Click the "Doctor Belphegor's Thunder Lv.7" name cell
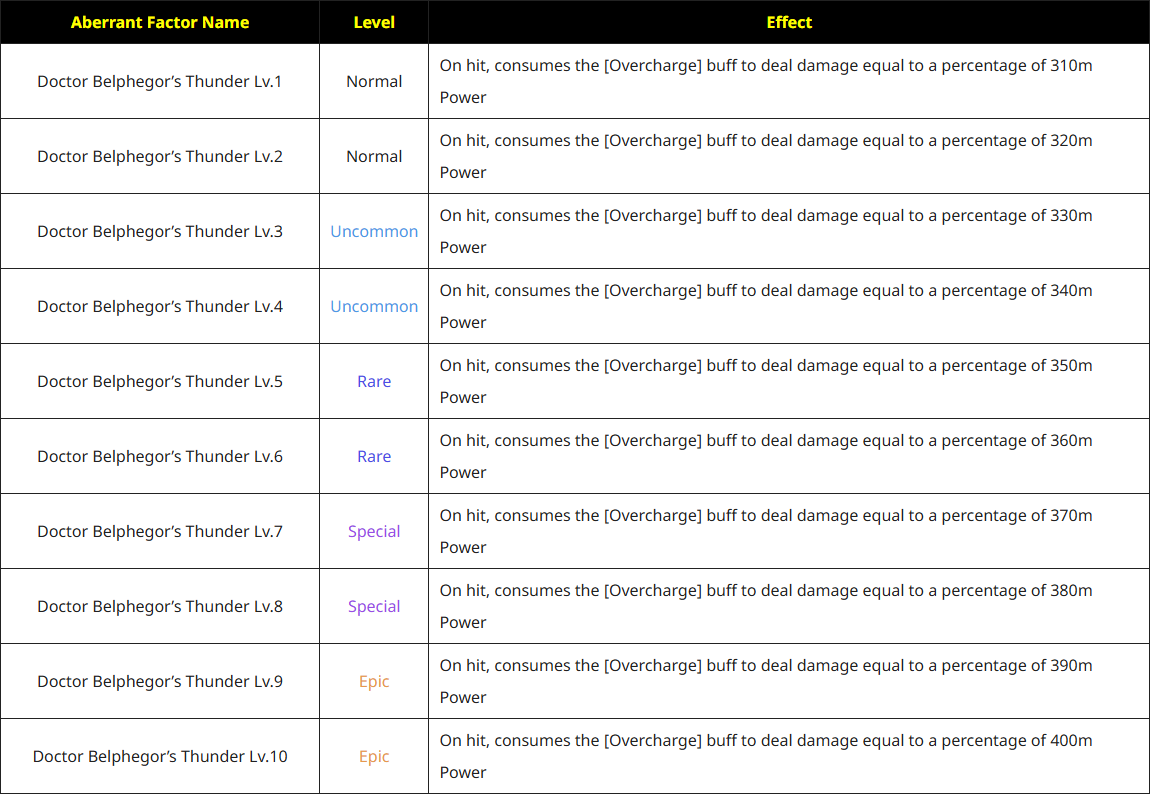 [160, 531]
